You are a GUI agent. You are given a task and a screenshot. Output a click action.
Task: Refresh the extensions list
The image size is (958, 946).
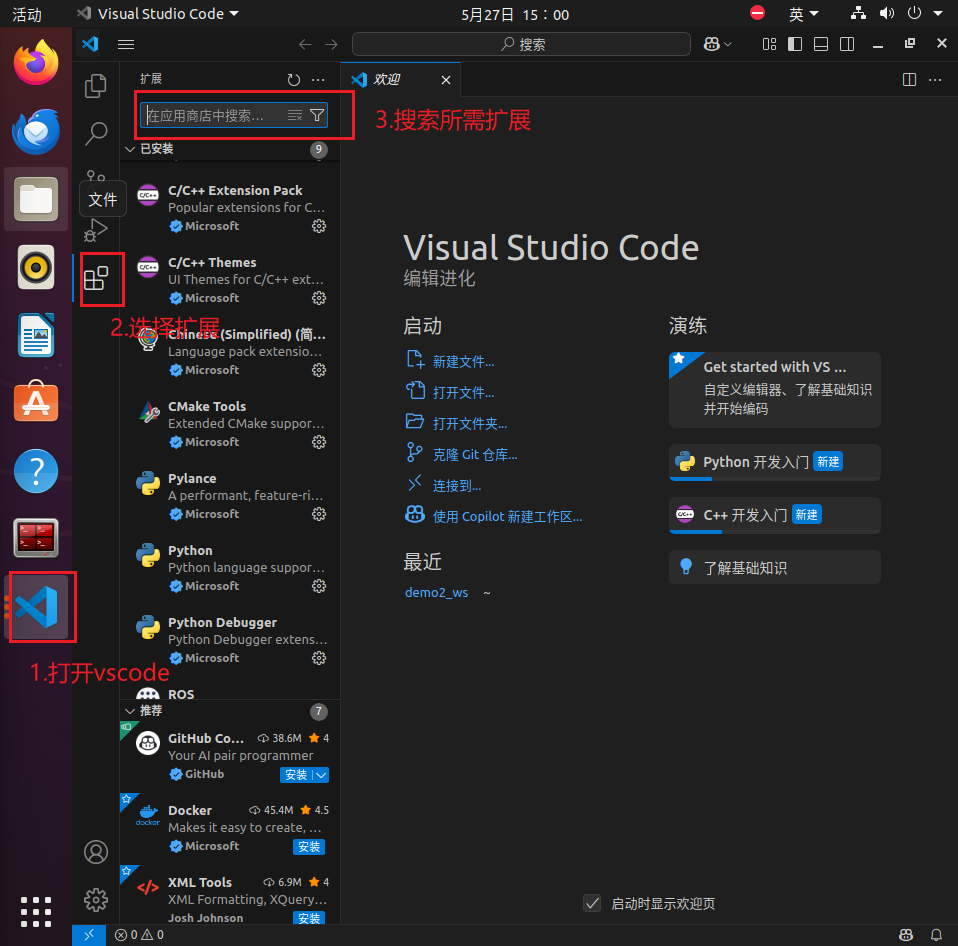click(x=294, y=79)
